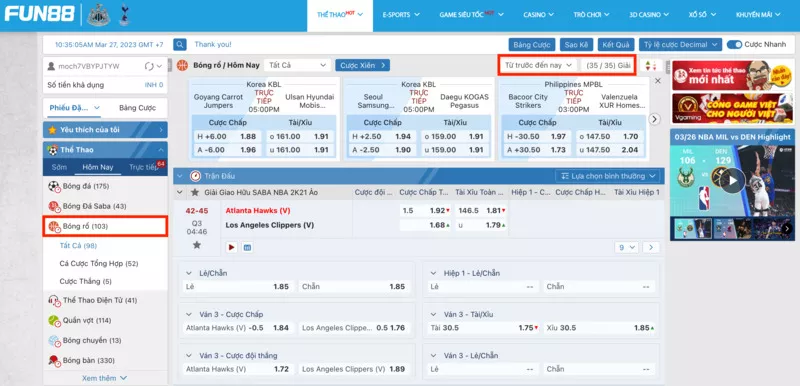Select Cá Cược Tổng Hợp (52)
The image size is (800, 386).
[x=99, y=264]
